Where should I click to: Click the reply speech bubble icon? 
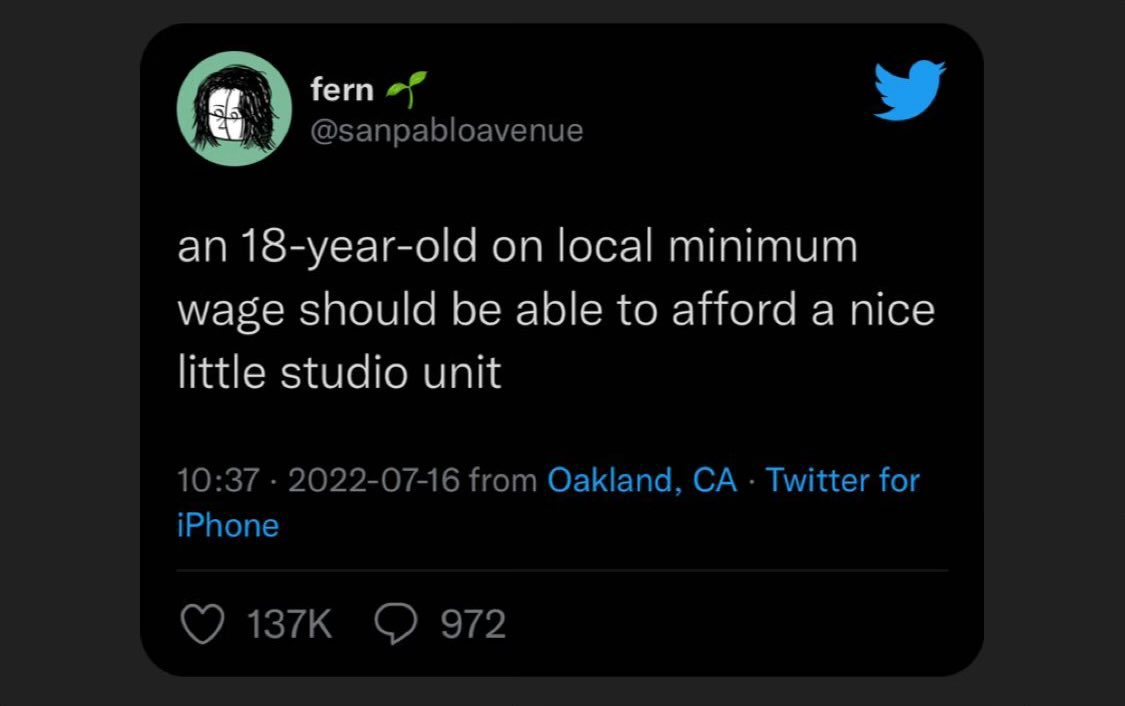click(396, 624)
